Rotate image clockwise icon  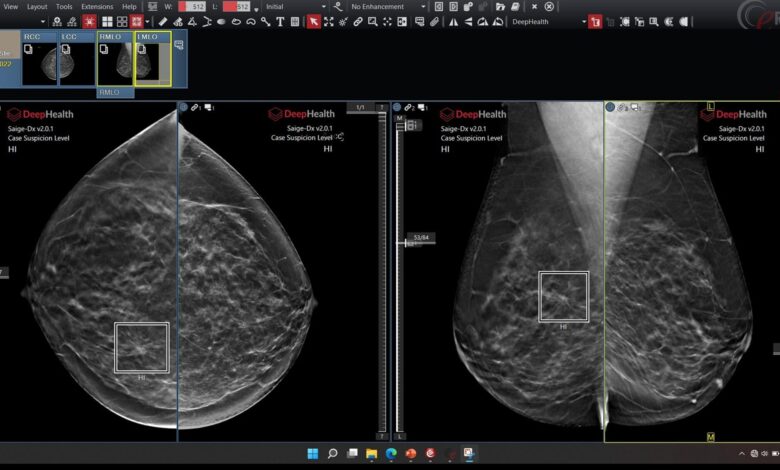coord(483,21)
